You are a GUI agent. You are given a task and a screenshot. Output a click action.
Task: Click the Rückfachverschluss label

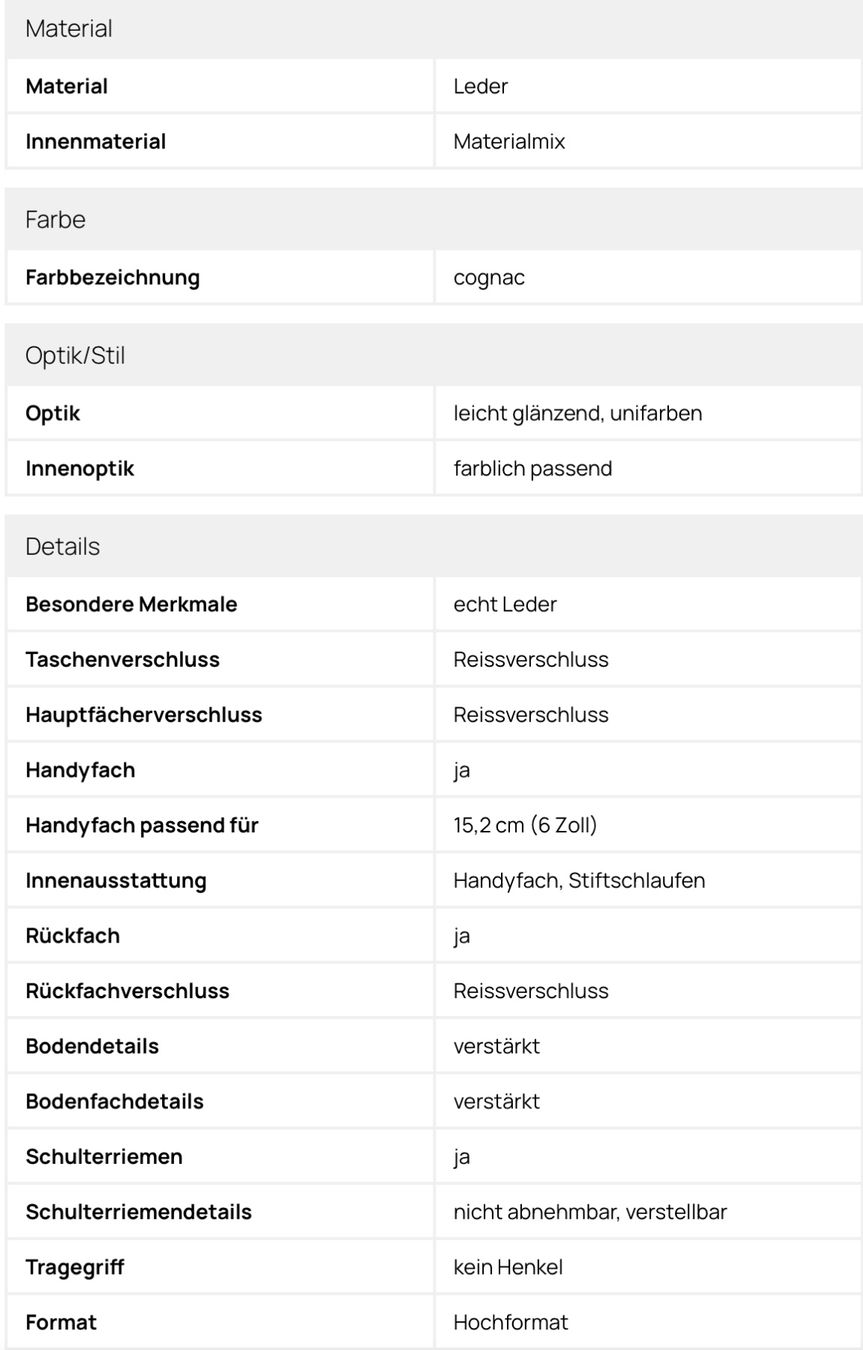(x=128, y=990)
